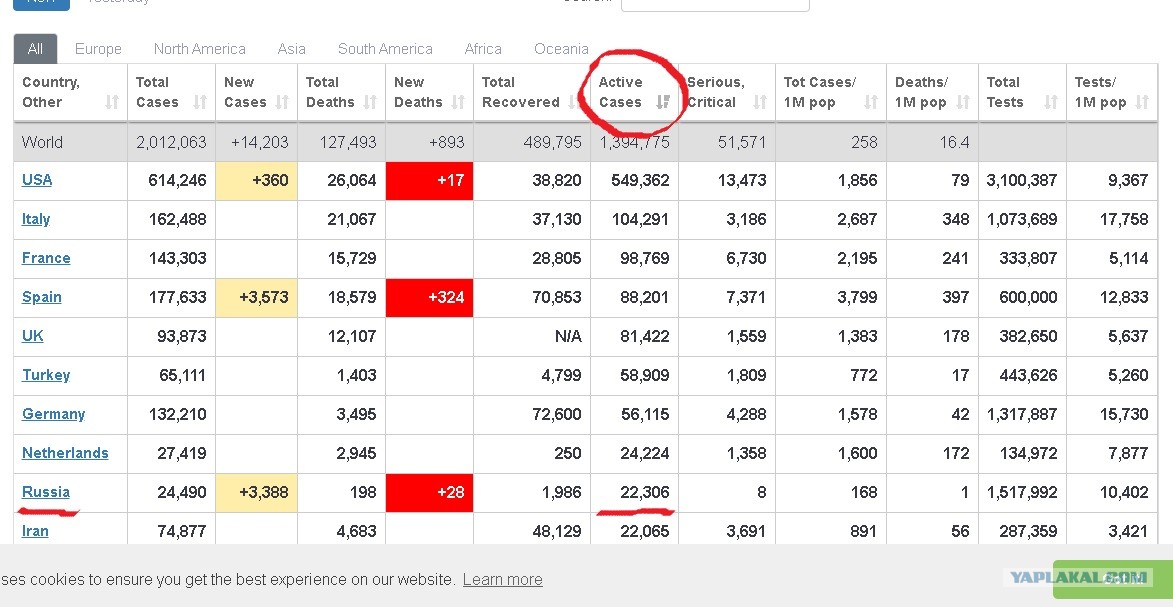Sort by Total Tests column arrows
1173x607 pixels.
coord(1051,103)
